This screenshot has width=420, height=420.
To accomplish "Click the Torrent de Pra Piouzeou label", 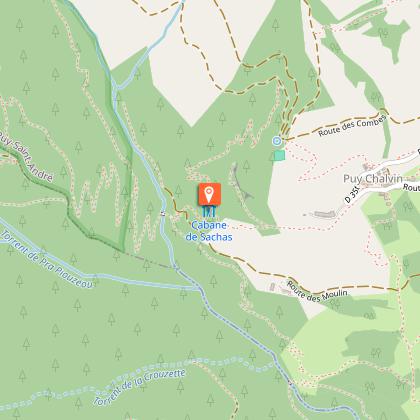I will click(46, 259).
